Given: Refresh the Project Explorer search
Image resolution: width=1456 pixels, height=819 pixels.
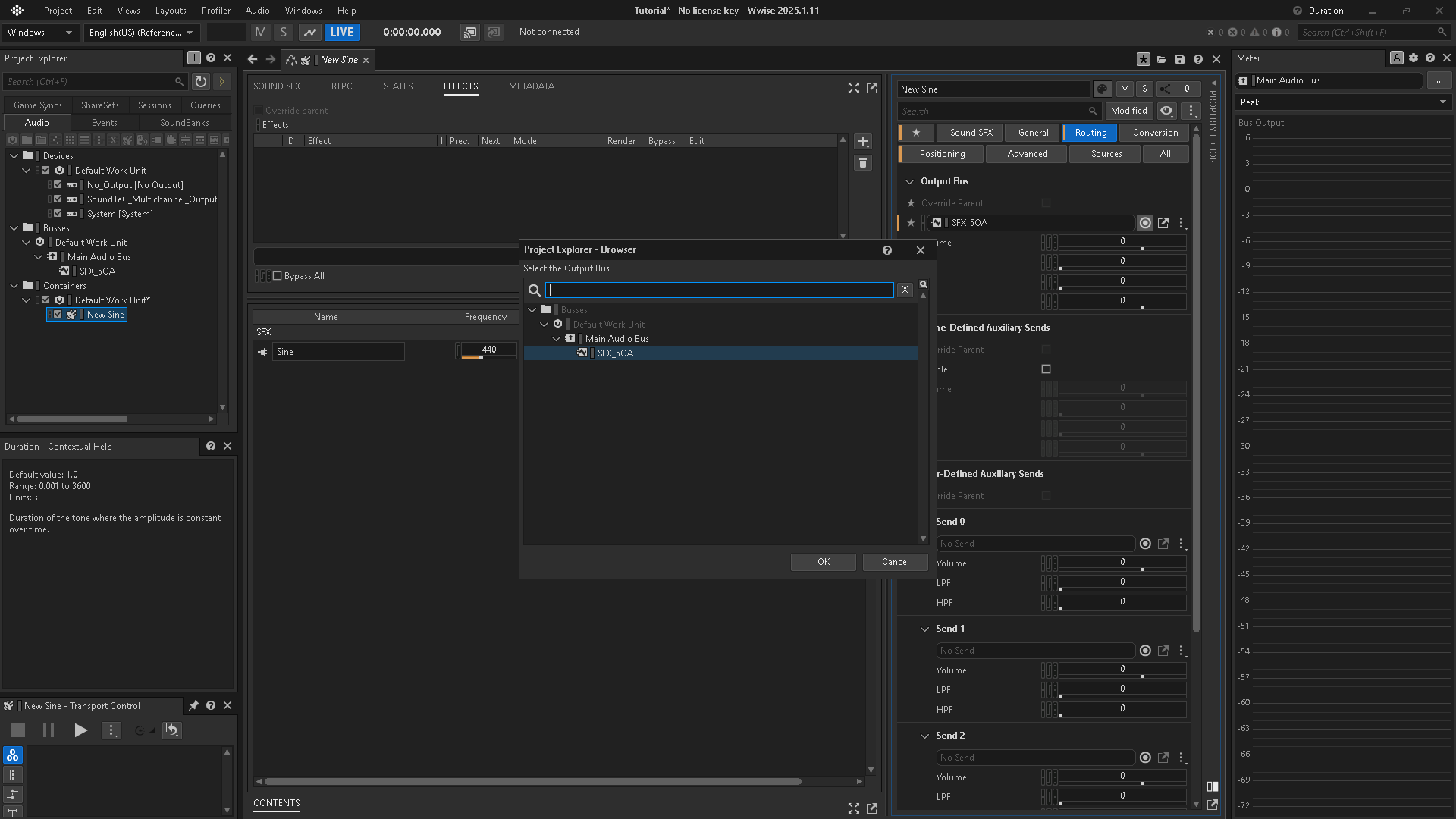Looking at the screenshot, I should click(201, 81).
